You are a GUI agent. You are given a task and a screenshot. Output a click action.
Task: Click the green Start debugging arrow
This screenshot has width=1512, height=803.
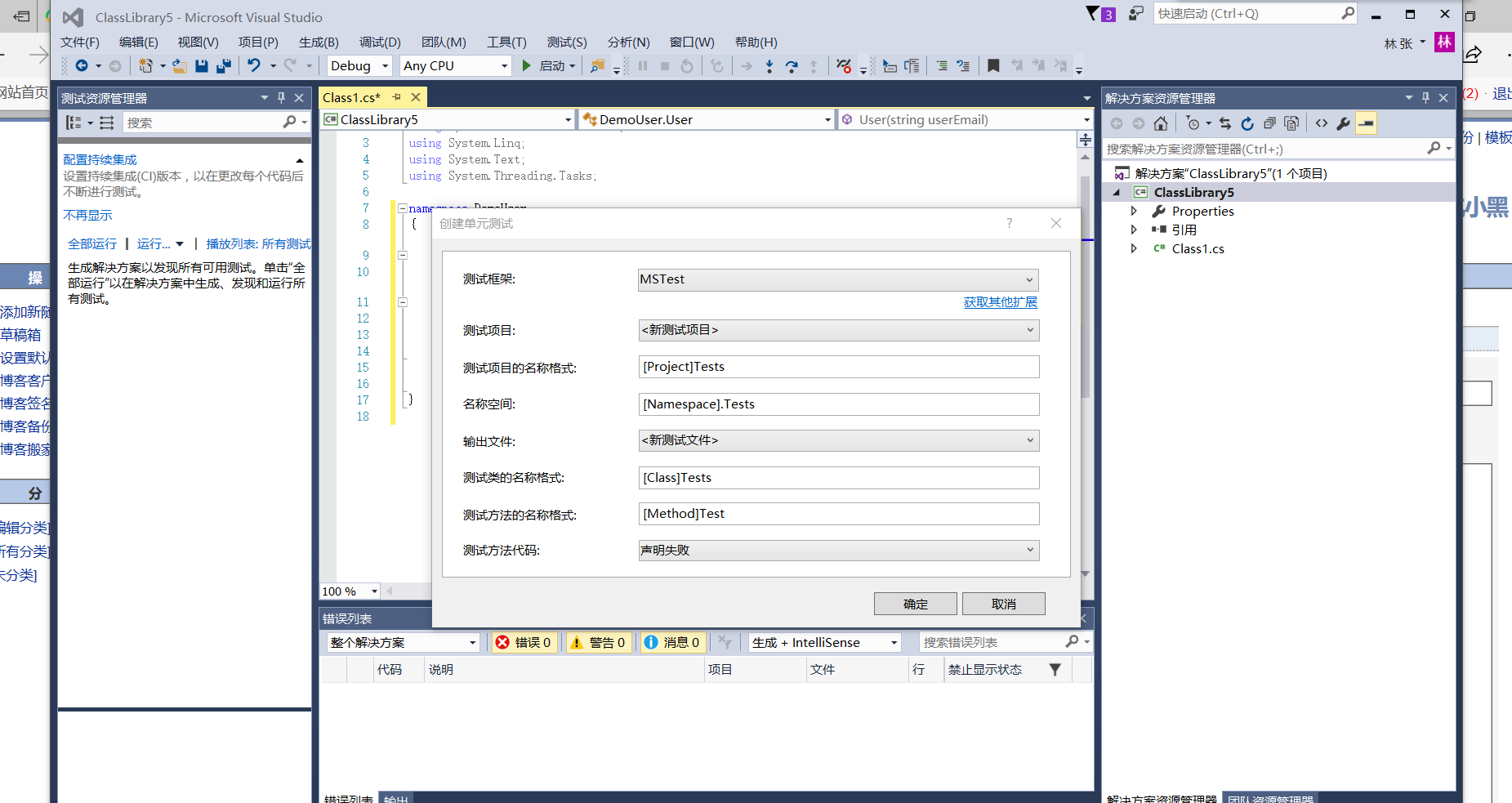527,66
